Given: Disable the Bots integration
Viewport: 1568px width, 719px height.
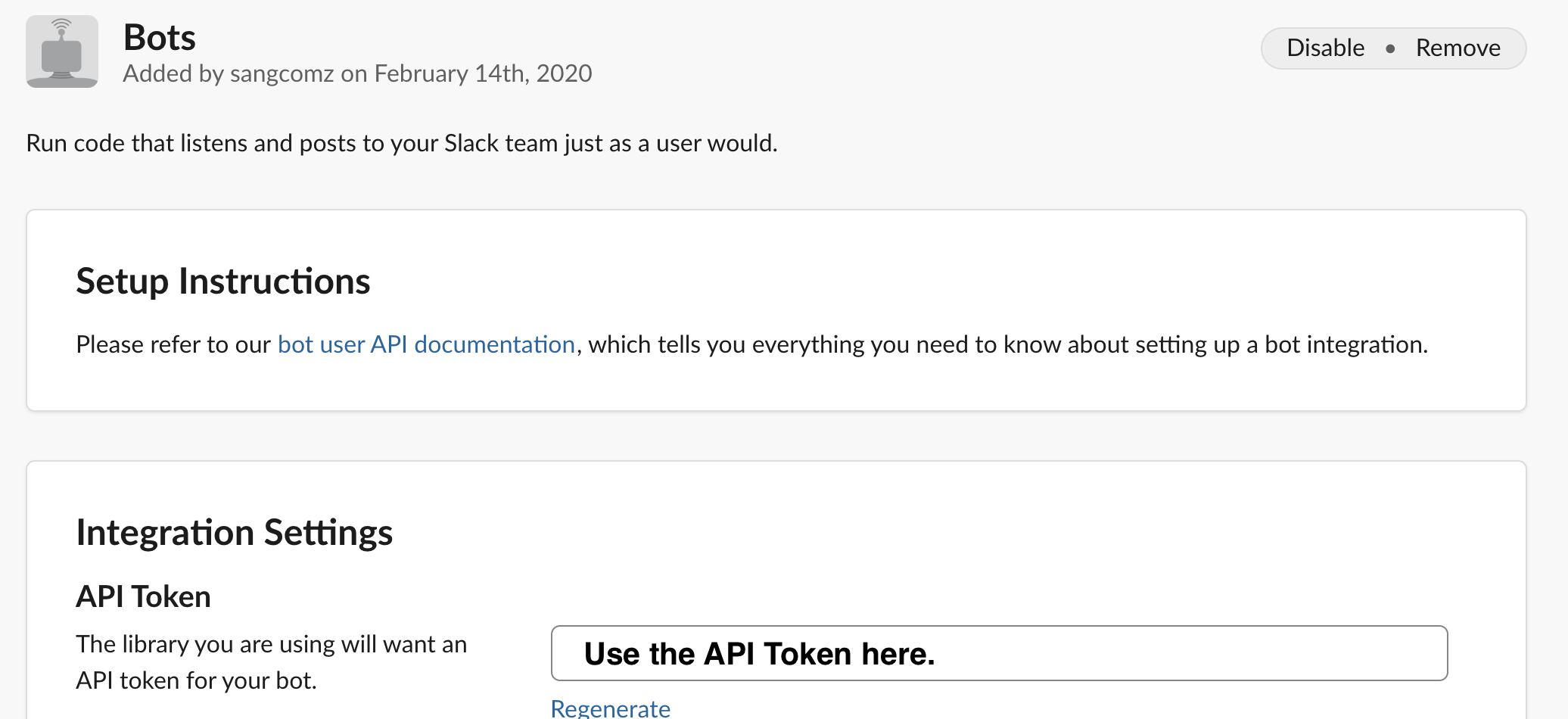Looking at the screenshot, I should (x=1325, y=48).
